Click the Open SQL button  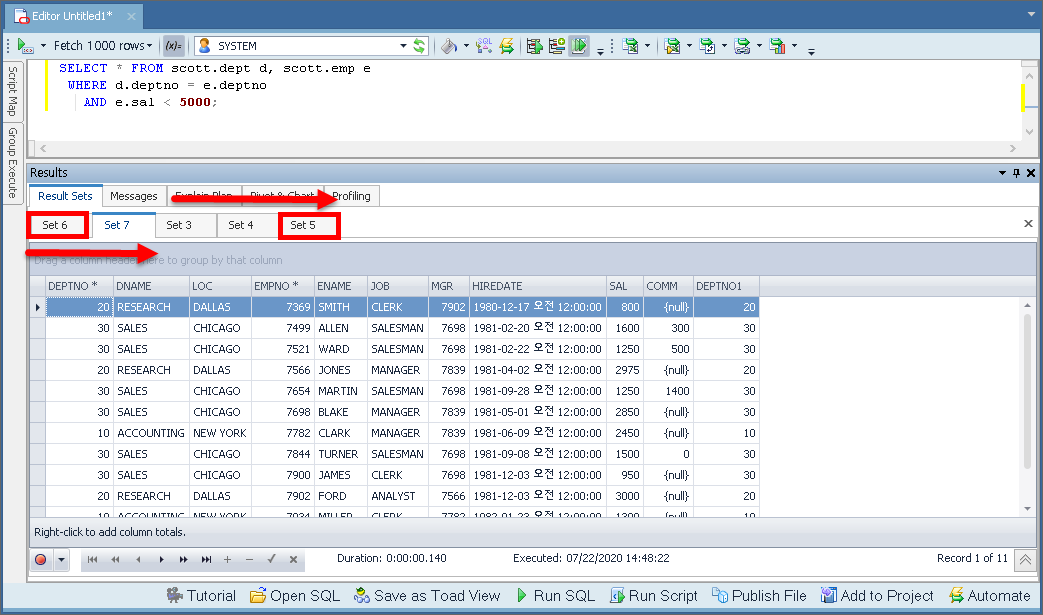pos(295,596)
